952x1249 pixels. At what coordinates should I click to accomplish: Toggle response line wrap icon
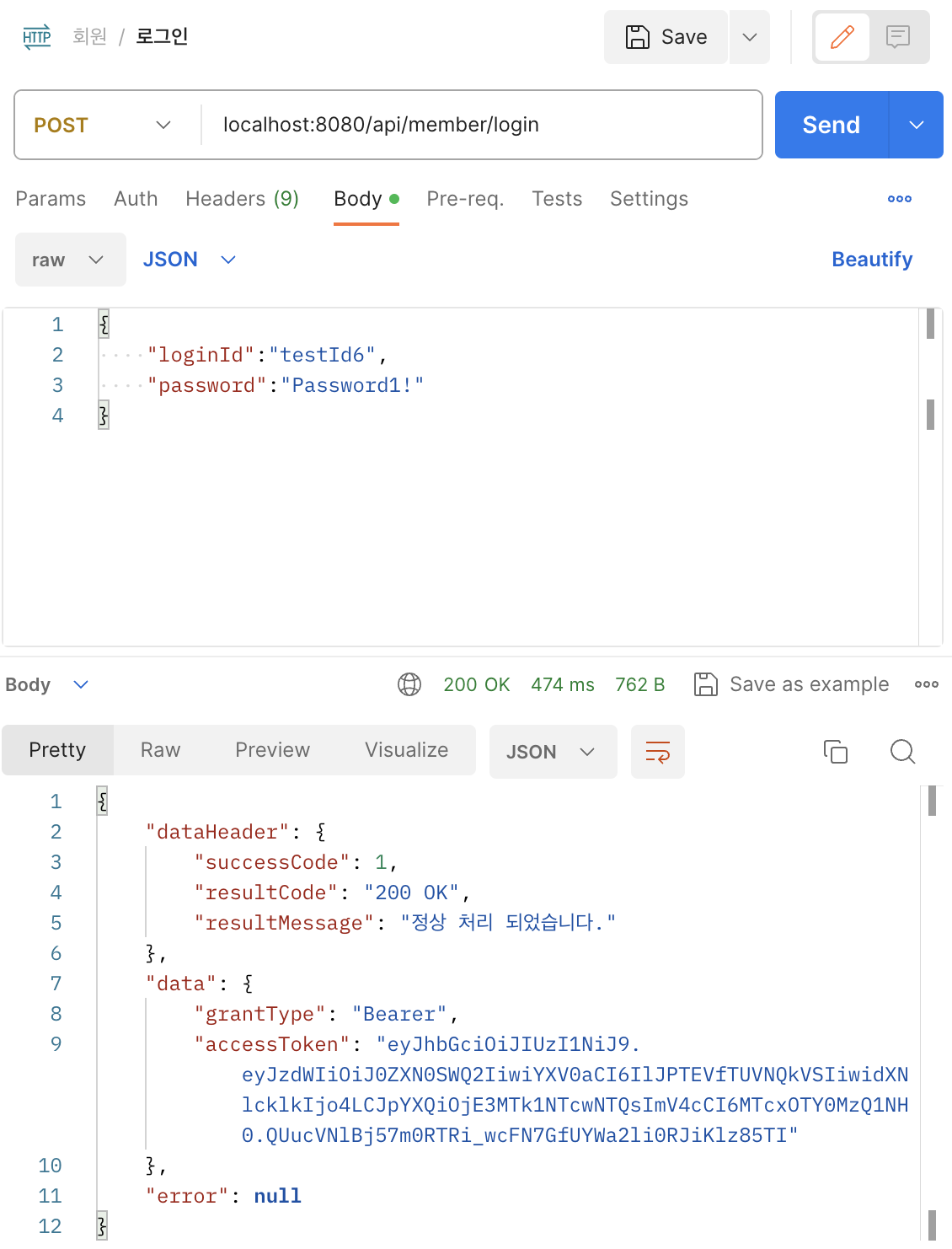658,751
